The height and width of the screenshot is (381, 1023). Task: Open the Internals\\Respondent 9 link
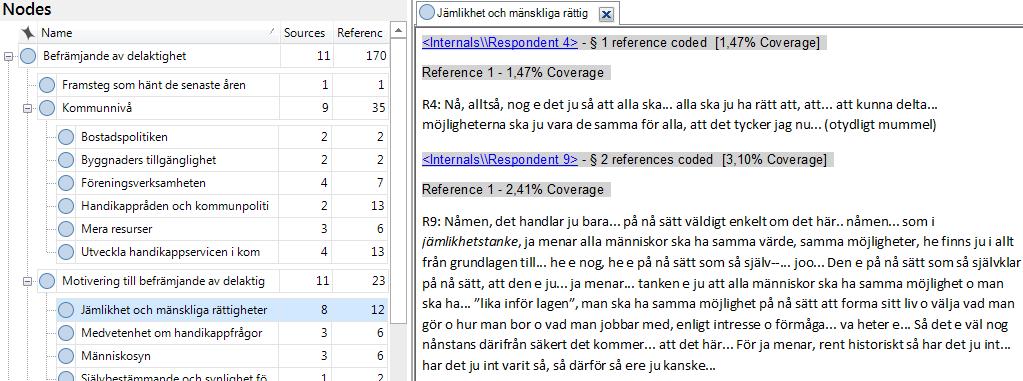tap(500, 160)
